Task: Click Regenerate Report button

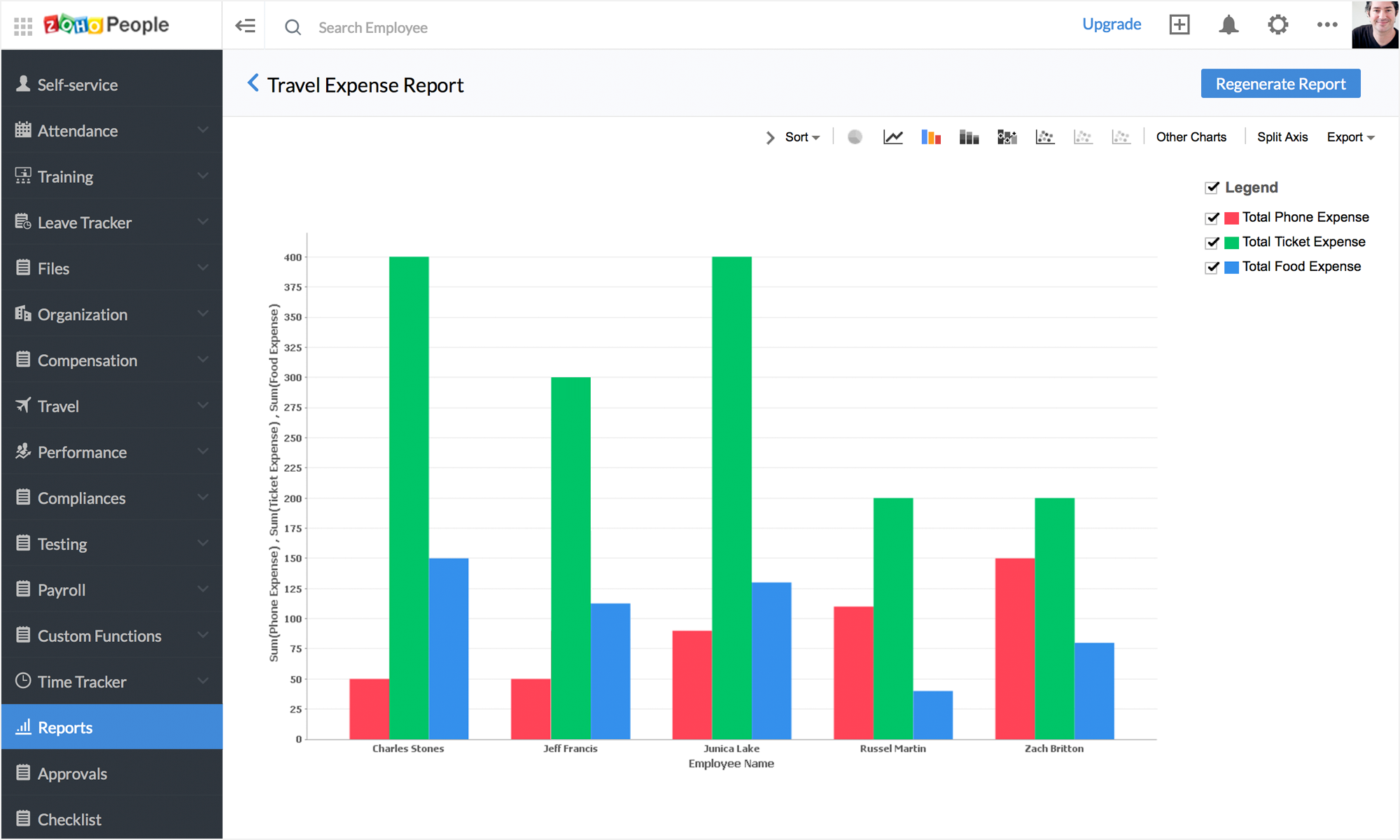Action: point(1280,84)
